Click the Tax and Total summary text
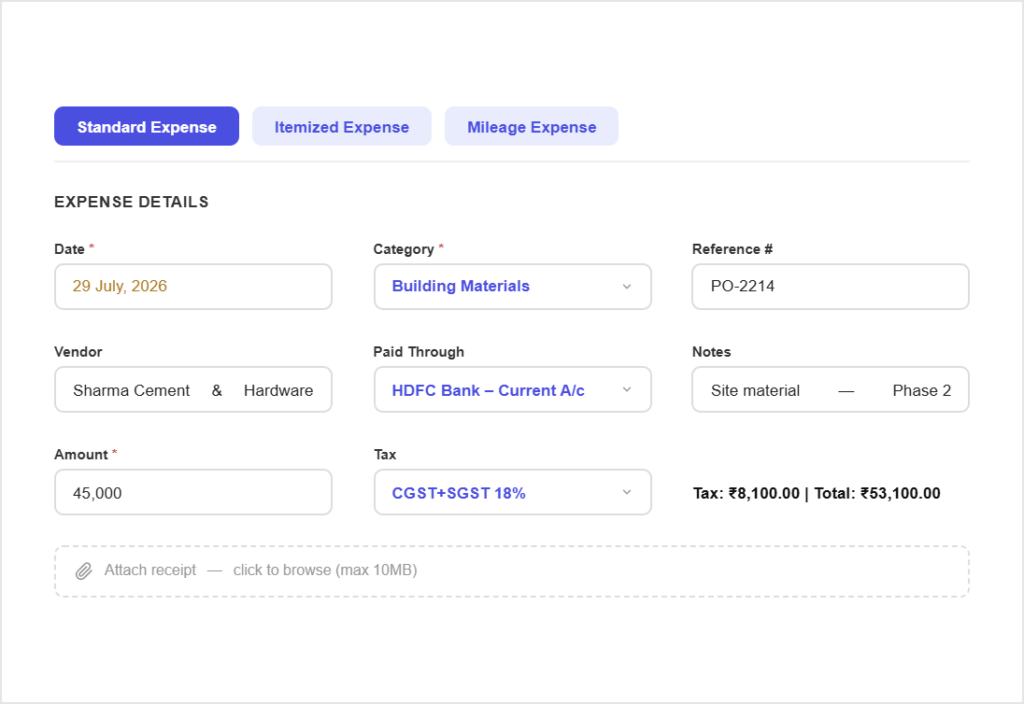The height and width of the screenshot is (704, 1024). (x=816, y=493)
